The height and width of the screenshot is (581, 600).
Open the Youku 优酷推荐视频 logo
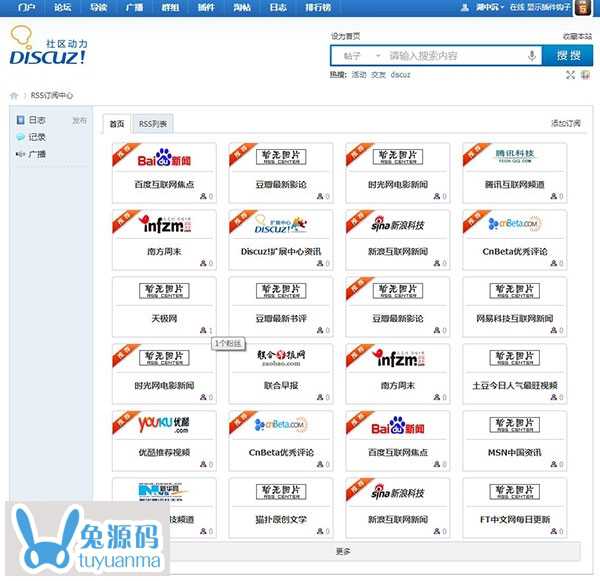coord(164,424)
